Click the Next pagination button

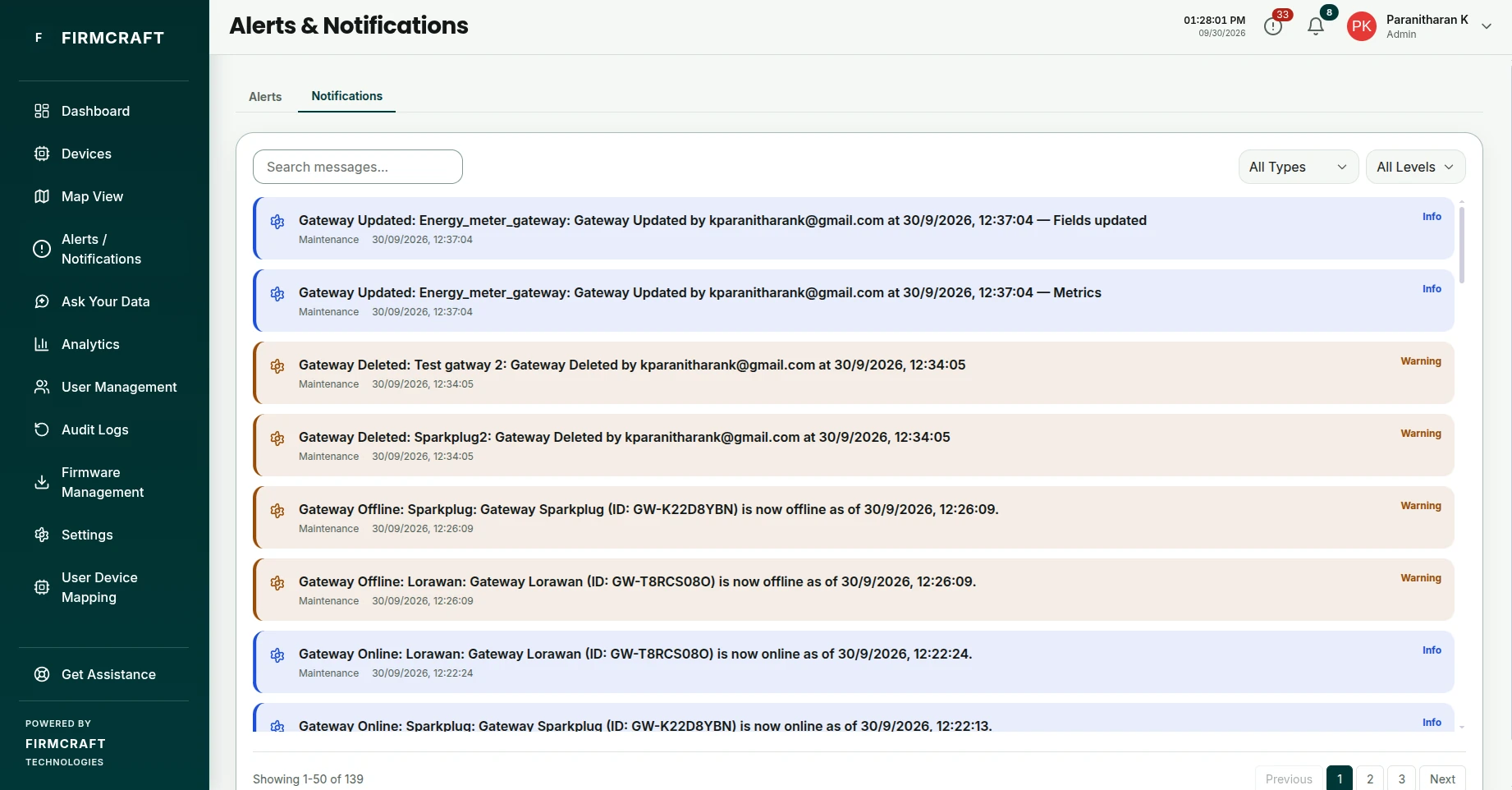(1442, 779)
